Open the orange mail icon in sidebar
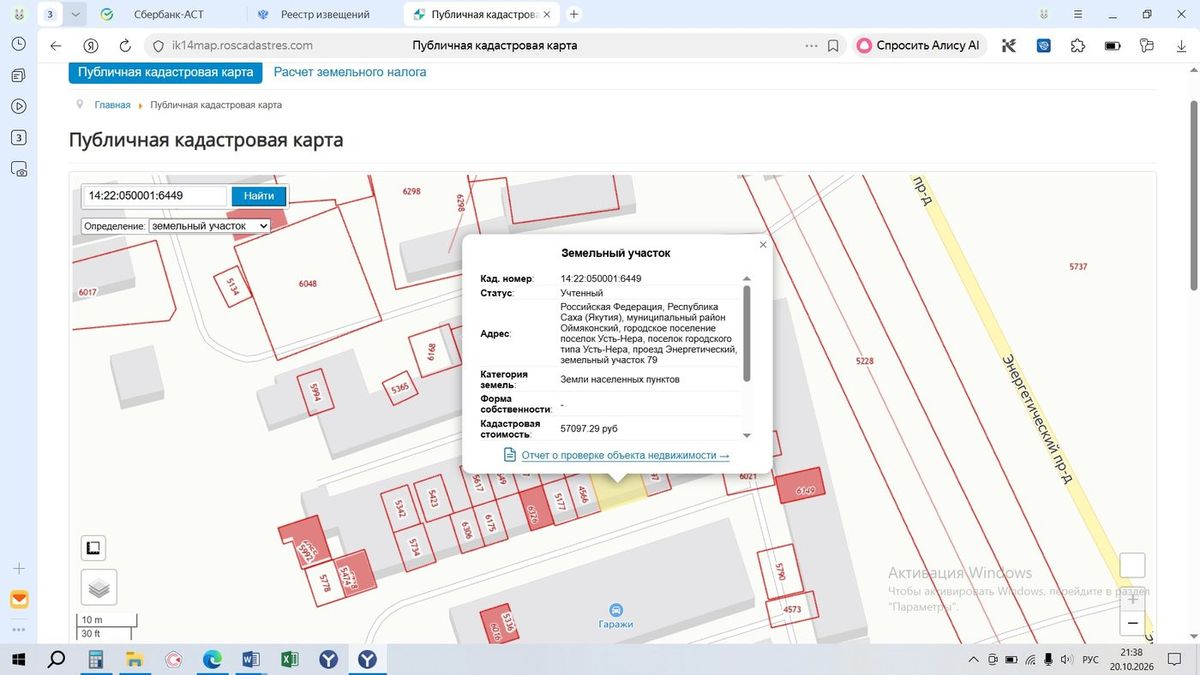1200x675 pixels. pos(19,600)
